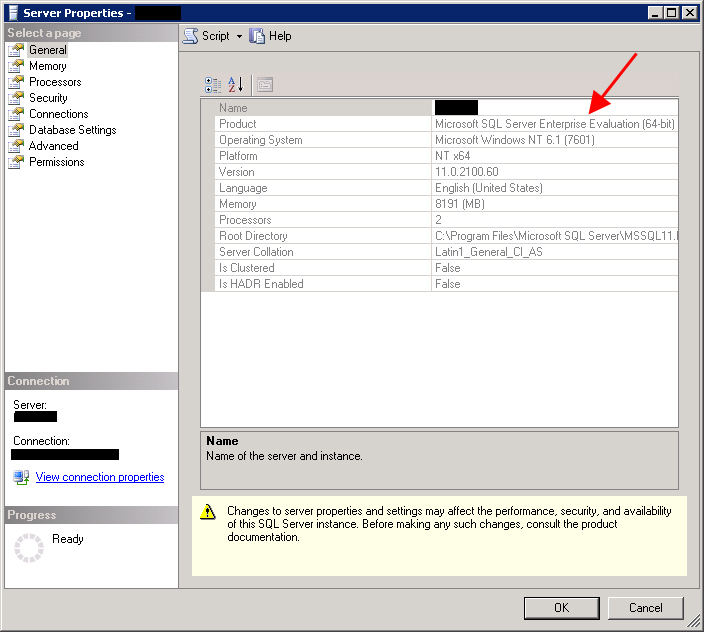The image size is (704, 632).
Task: Click the Microsoft SQL Server Enterprise Evaluation value
Action: tap(554, 124)
